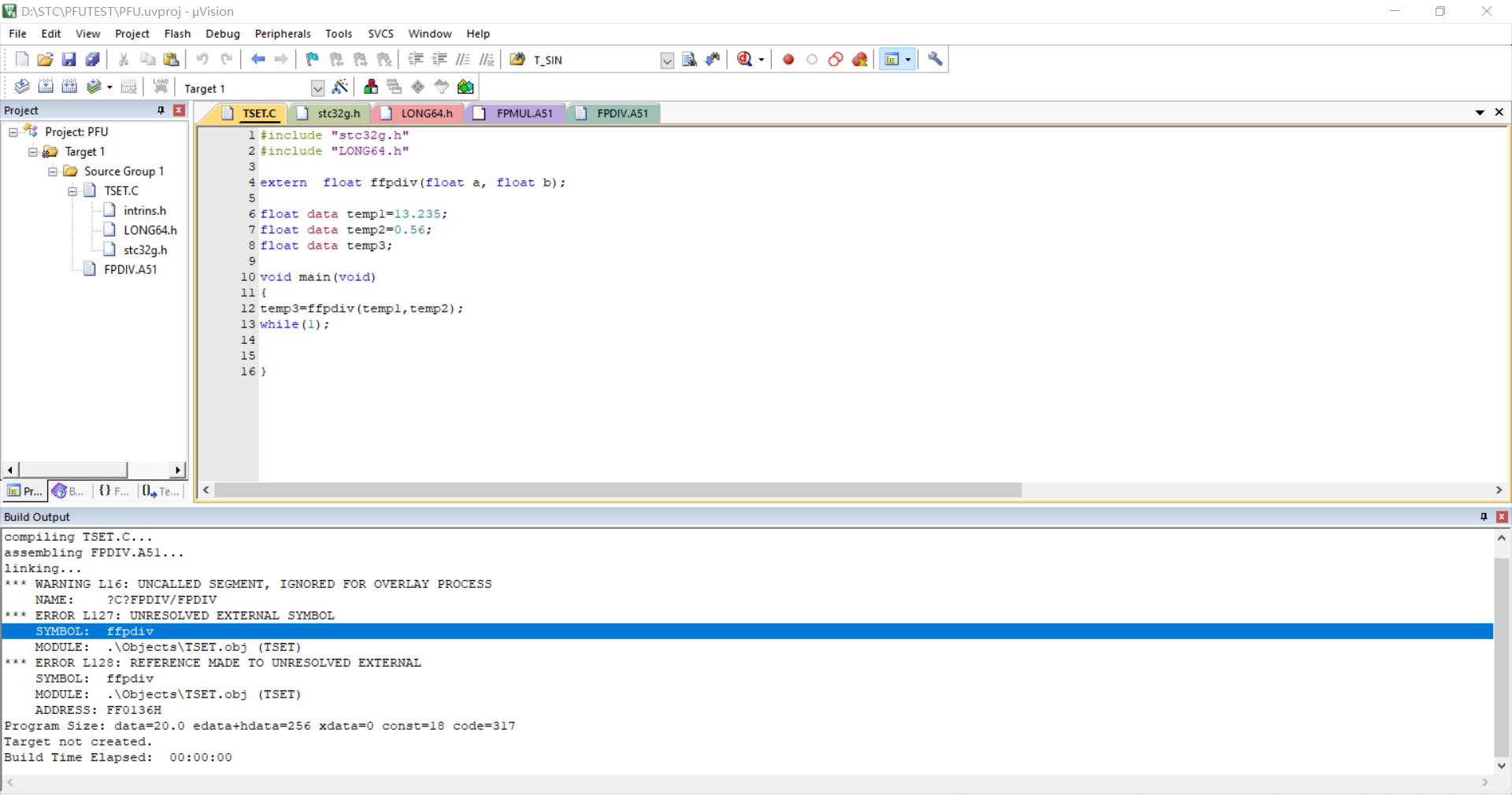Click the Open file folder icon
The image size is (1512, 795).
pos(45,59)
